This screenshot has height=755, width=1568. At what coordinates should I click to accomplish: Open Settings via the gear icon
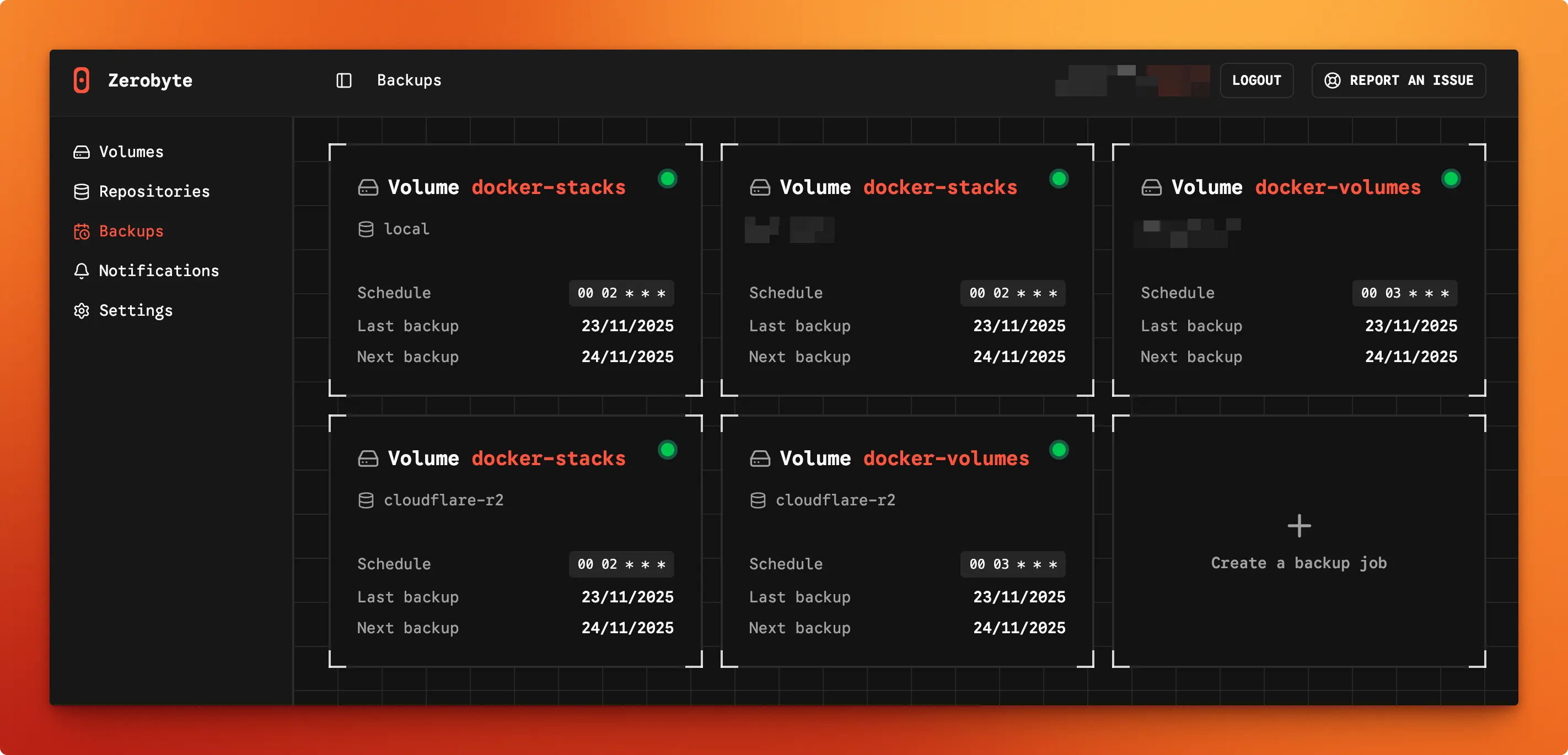tap(82, 310)
